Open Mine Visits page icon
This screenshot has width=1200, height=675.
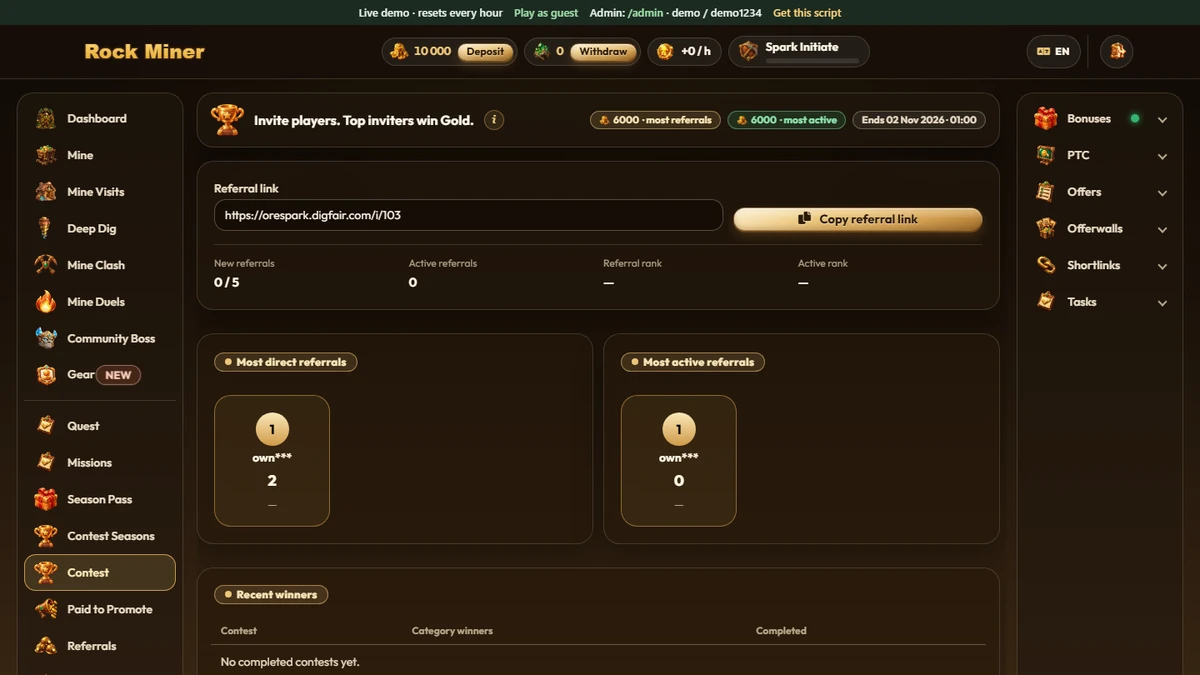46,192
